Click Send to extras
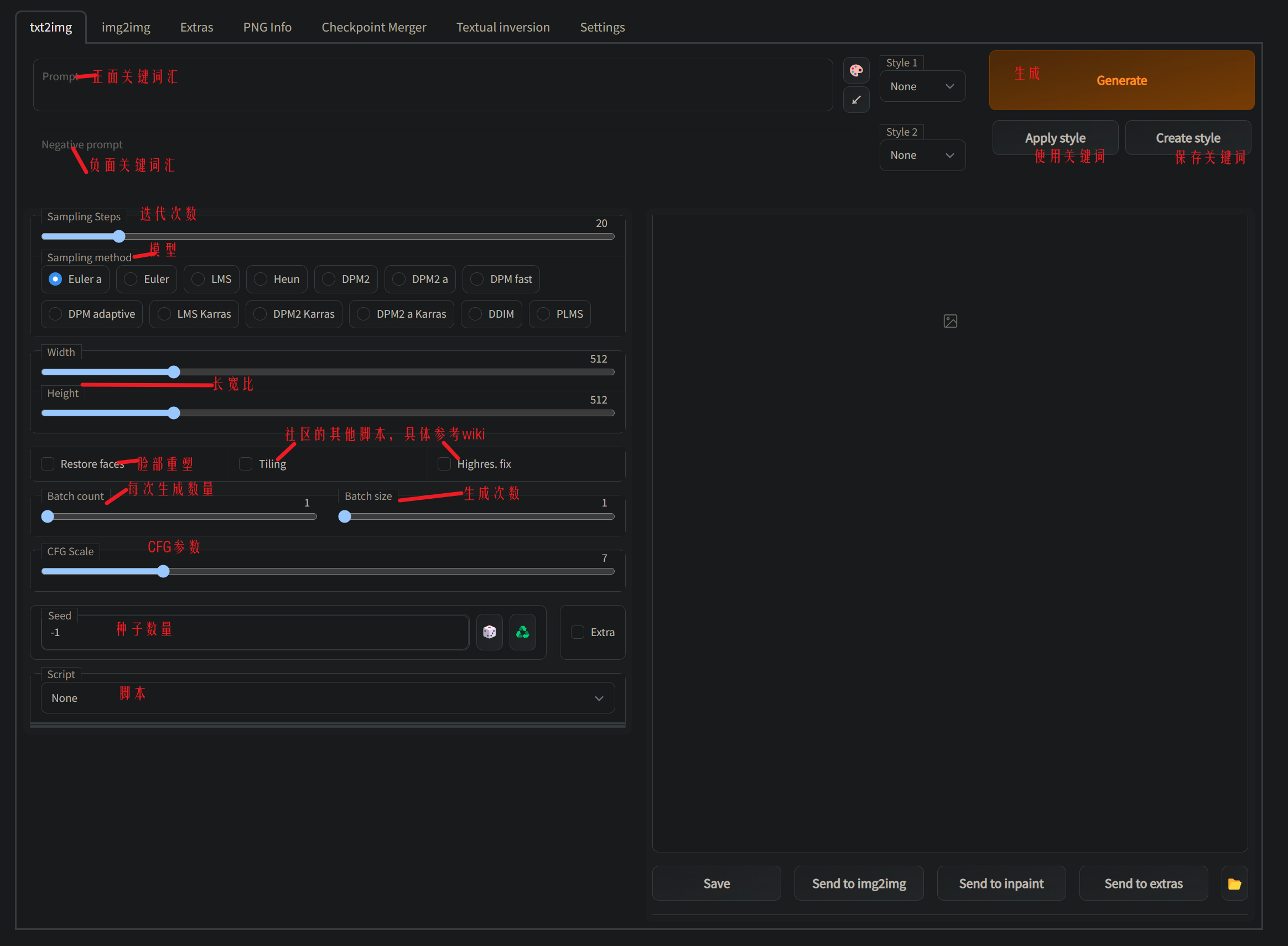 click(x=1143, y=883)
